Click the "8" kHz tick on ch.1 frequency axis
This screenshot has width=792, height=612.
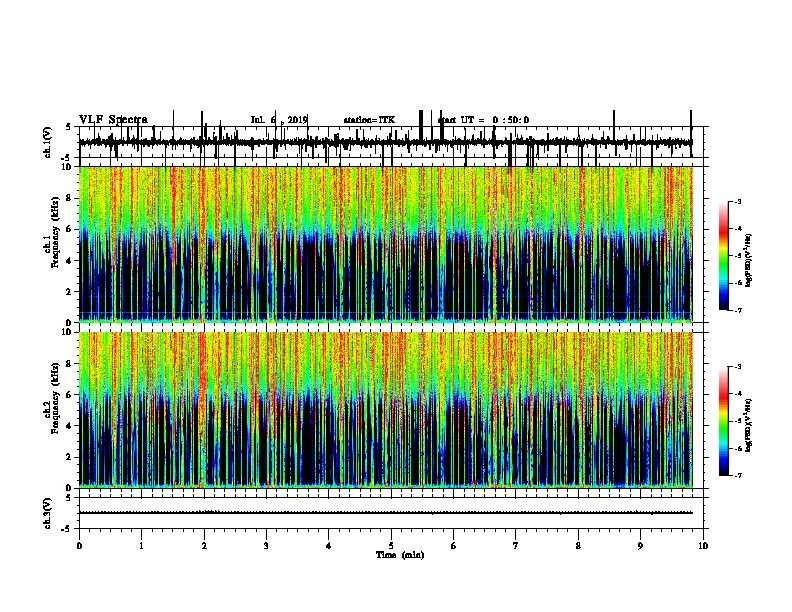70,198
